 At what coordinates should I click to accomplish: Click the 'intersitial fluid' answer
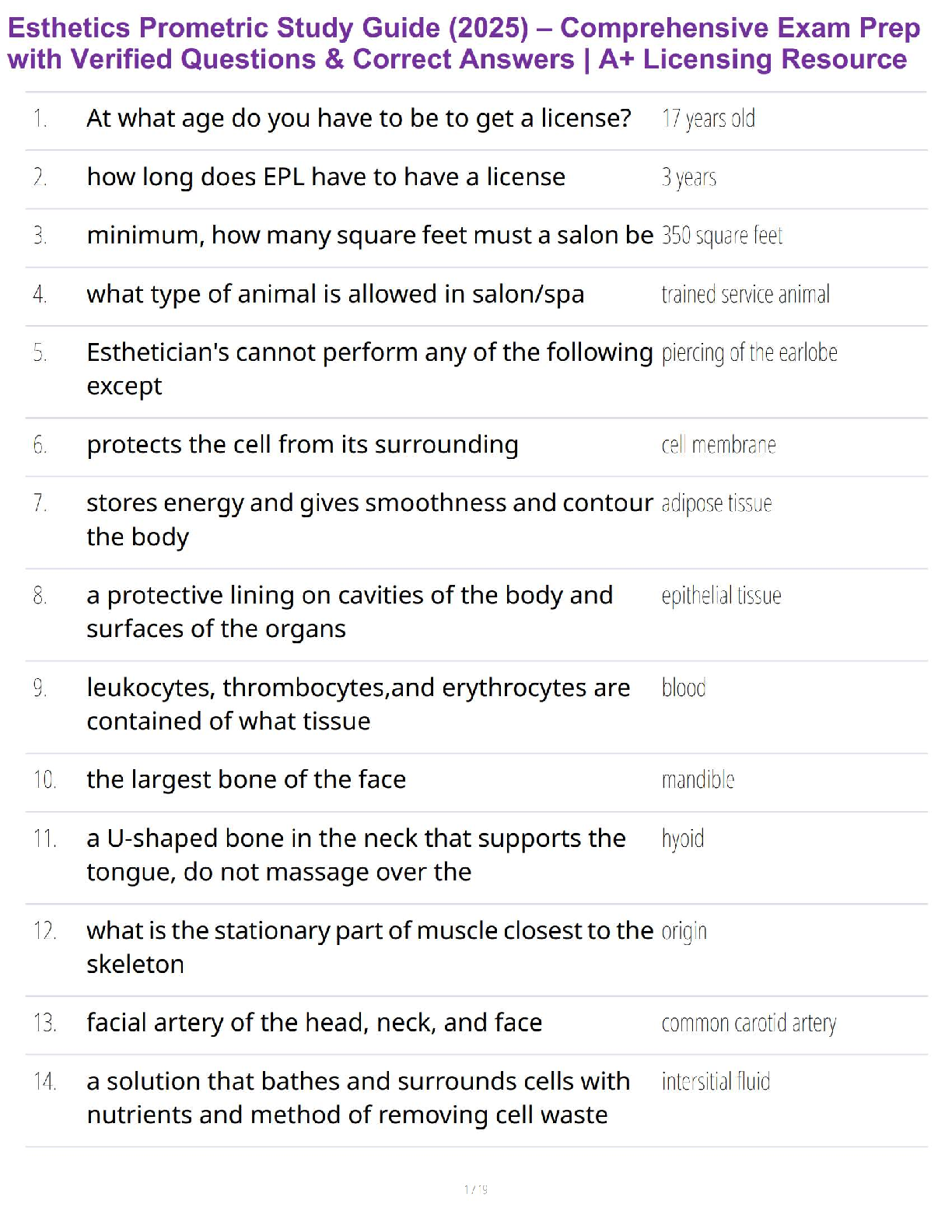(716, 1082)
